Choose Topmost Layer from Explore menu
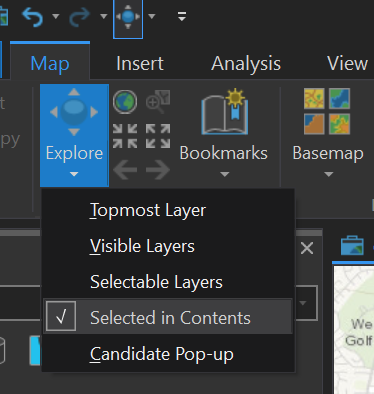The height and width of the screenshot is (394, 374). point(168,210)
